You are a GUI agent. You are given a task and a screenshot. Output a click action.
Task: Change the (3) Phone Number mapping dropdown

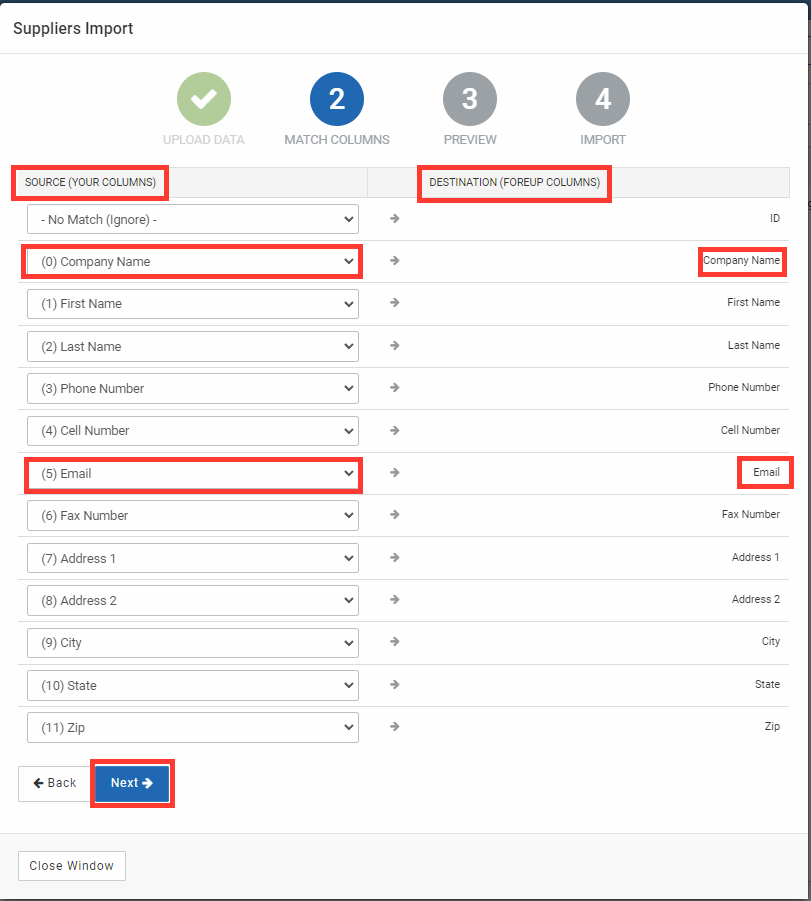pyautogui.click(x=193, y=388)
